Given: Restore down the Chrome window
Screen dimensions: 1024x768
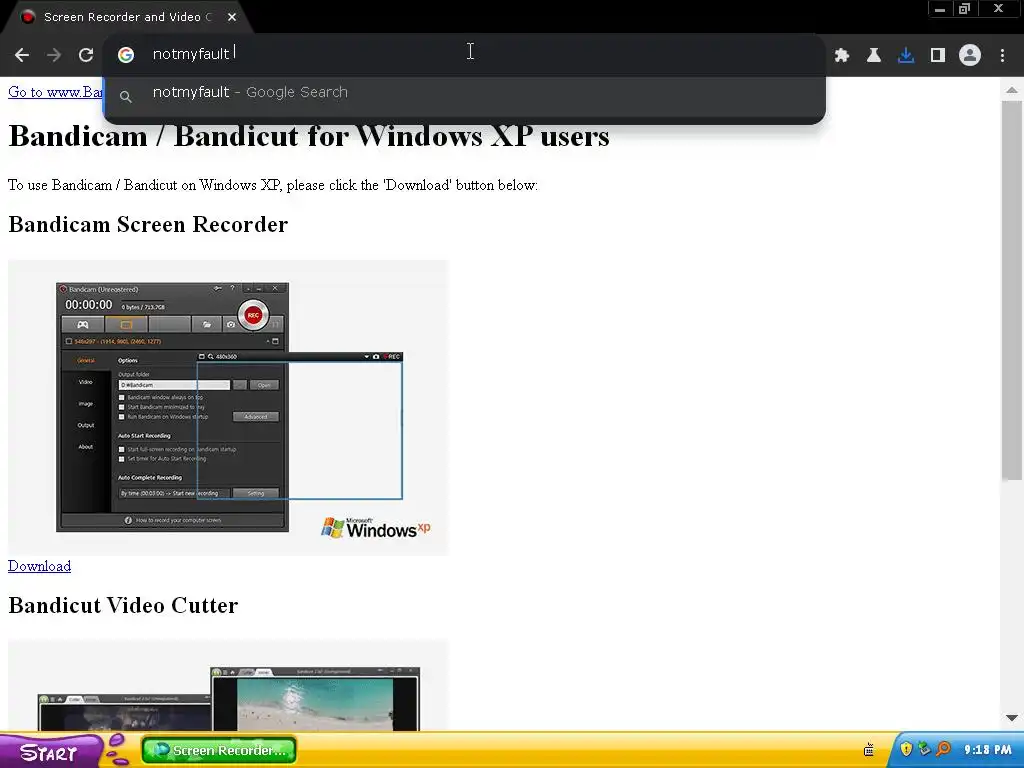Looking at the screenshot, I should click(x=964, y=9).
